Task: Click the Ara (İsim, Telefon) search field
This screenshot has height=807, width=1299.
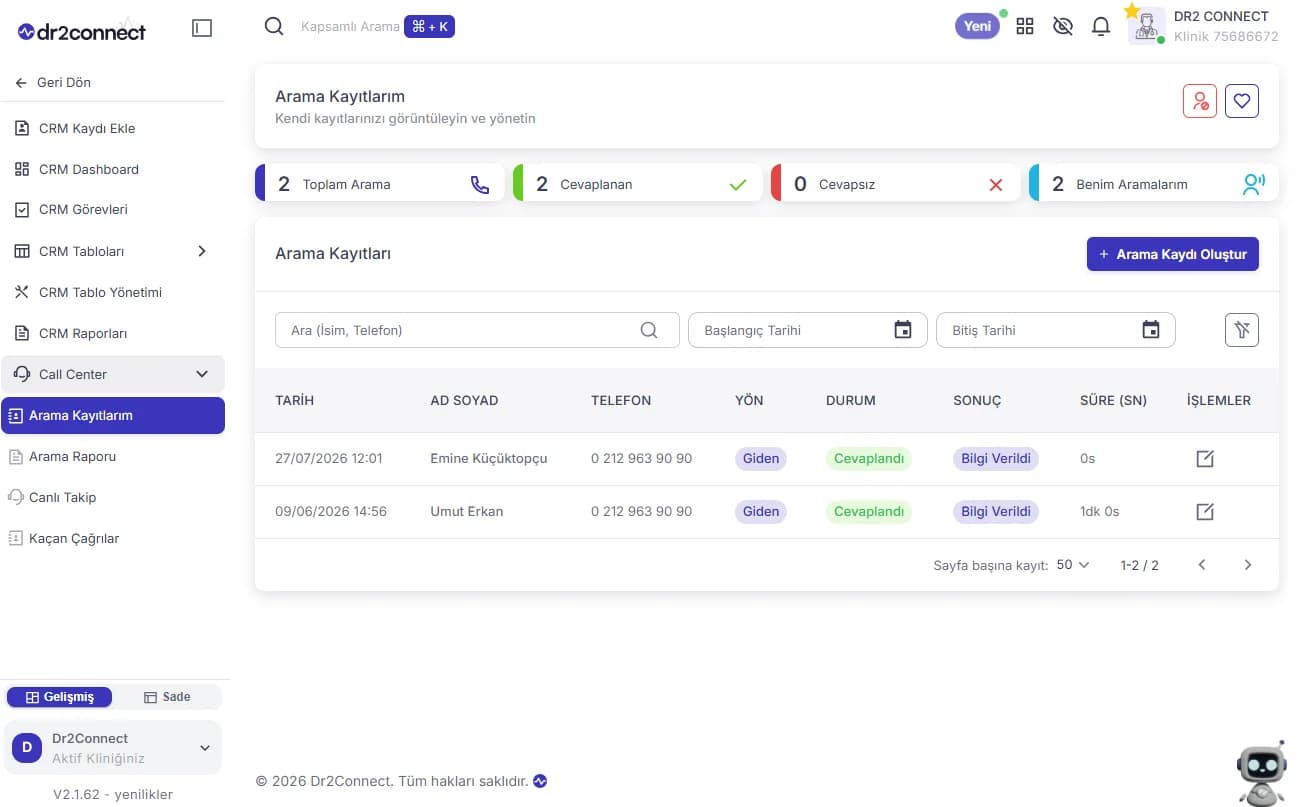Action: click(x=477, y=330)
